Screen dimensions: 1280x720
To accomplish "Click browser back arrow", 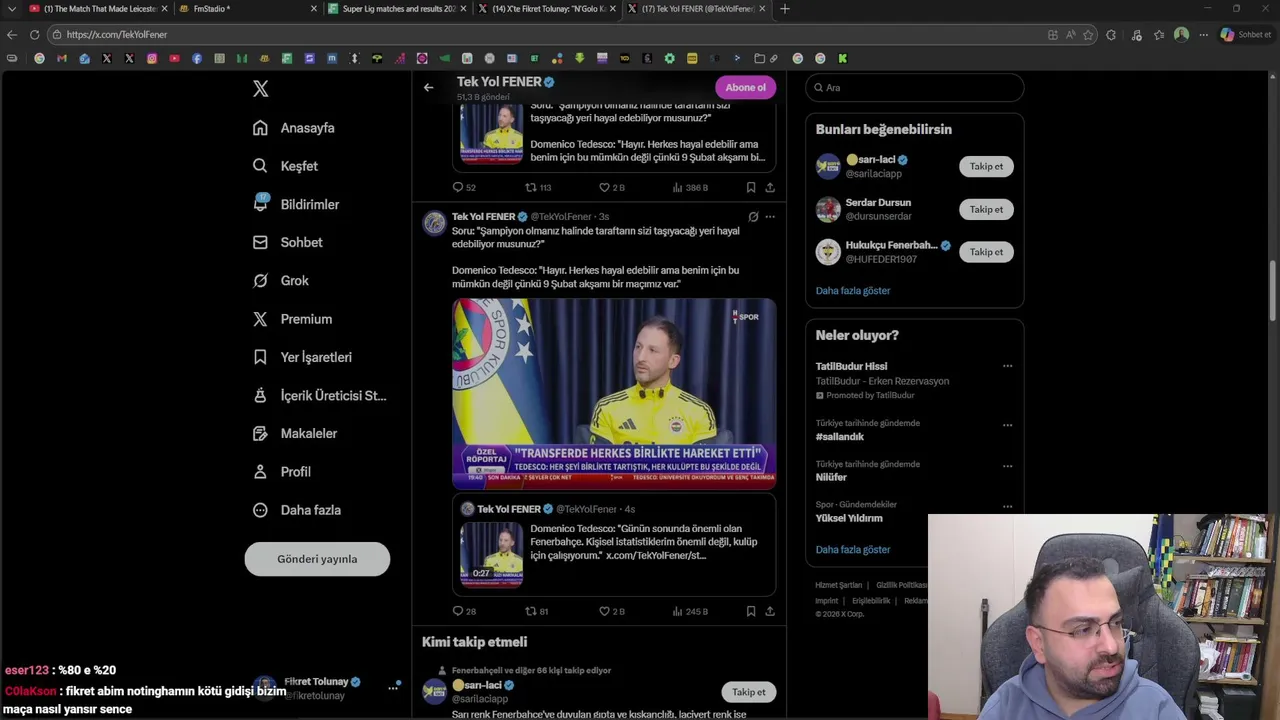I will (12, 34).
